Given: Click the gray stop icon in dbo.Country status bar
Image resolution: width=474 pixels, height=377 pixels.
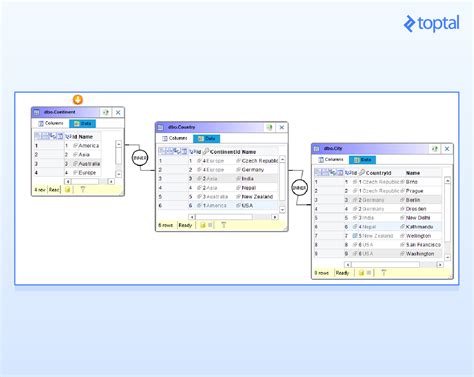Looking at the screenshot, I should (210, 225).
